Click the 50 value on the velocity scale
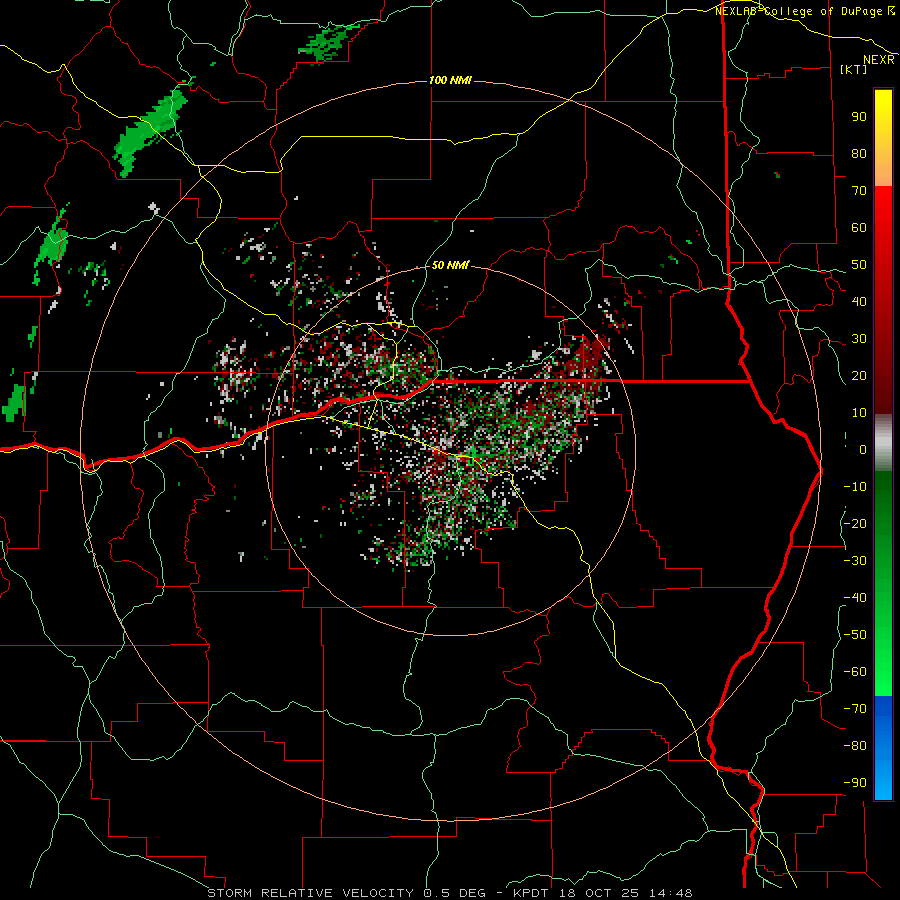Screen dimensions: 900x900 pos(859,265)
